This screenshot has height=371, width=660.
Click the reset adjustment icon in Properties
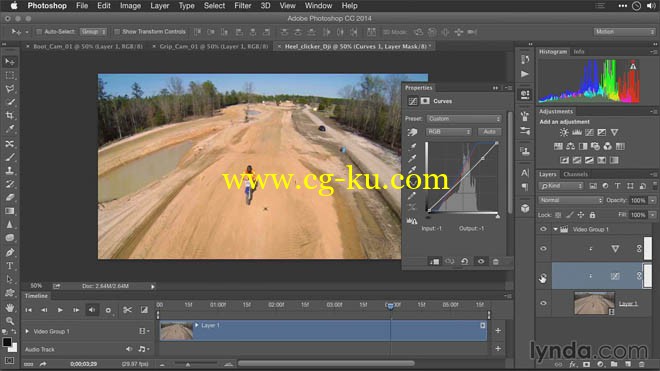point(465,262)
